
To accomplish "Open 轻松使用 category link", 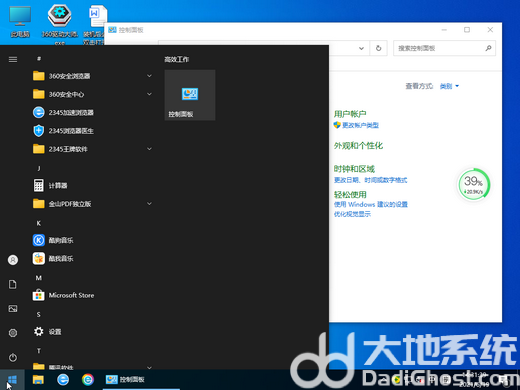I will [350, 194].
